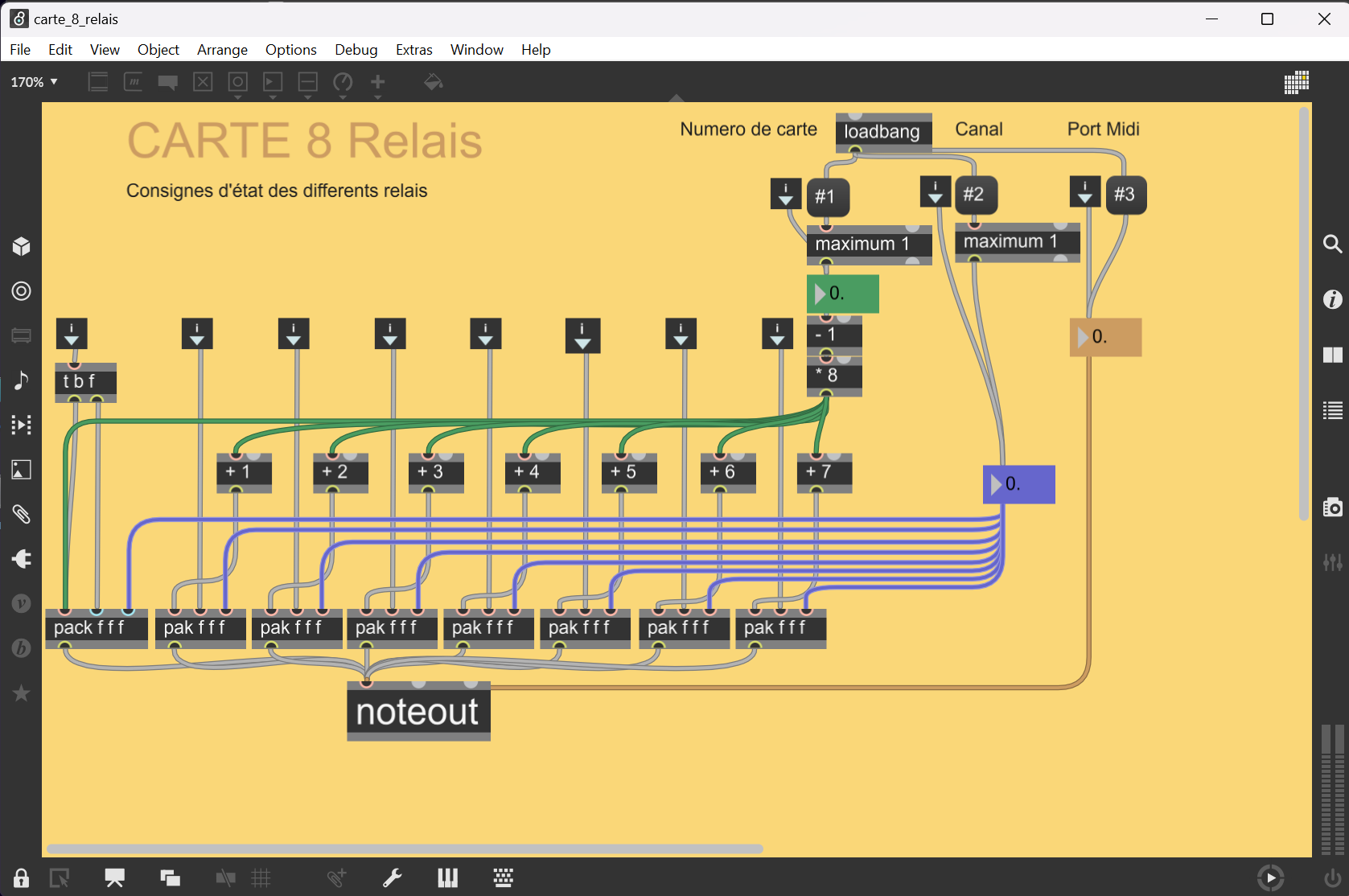
Task: Open the zoom 170% dropdown
Action: pos(34,82)
